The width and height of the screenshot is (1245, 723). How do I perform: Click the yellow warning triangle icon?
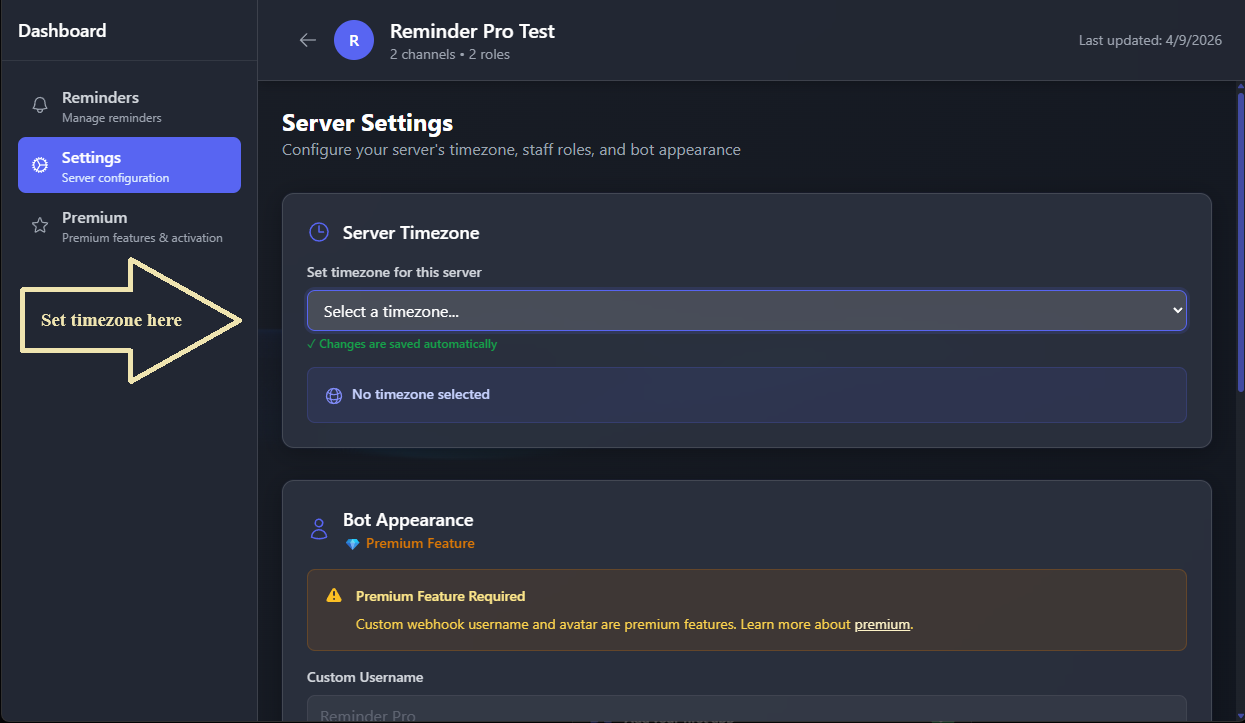[x=334, y=596]
